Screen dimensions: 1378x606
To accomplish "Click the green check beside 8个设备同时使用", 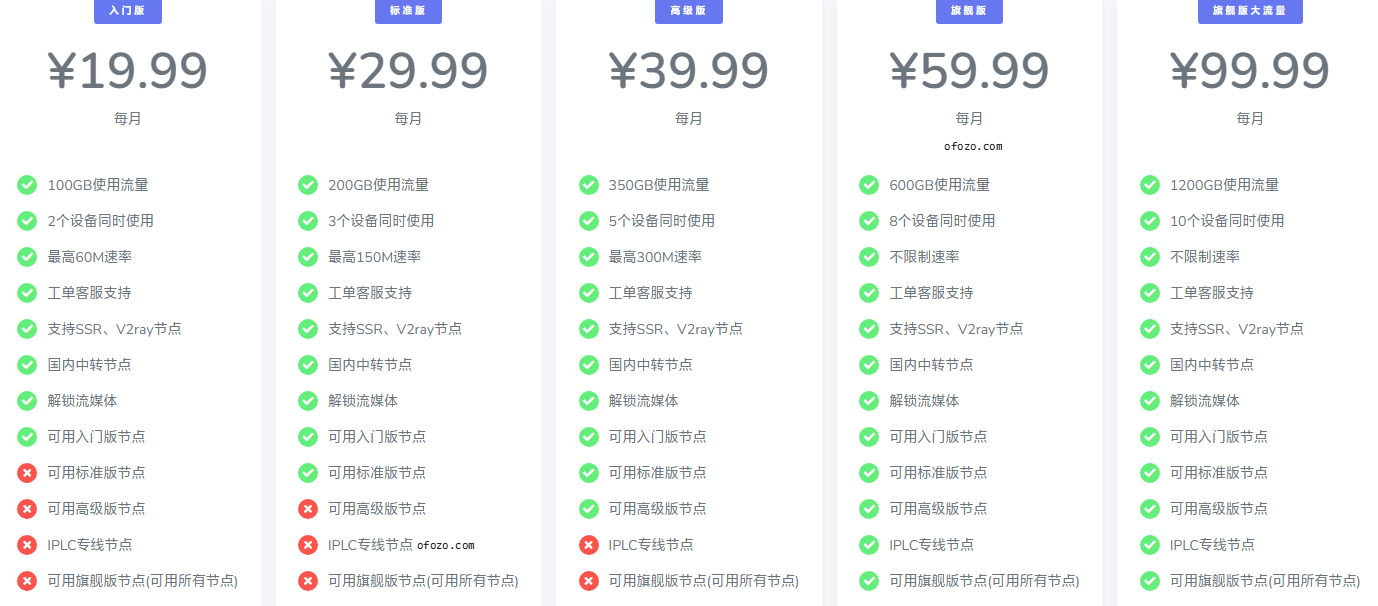I will (869, 221).
